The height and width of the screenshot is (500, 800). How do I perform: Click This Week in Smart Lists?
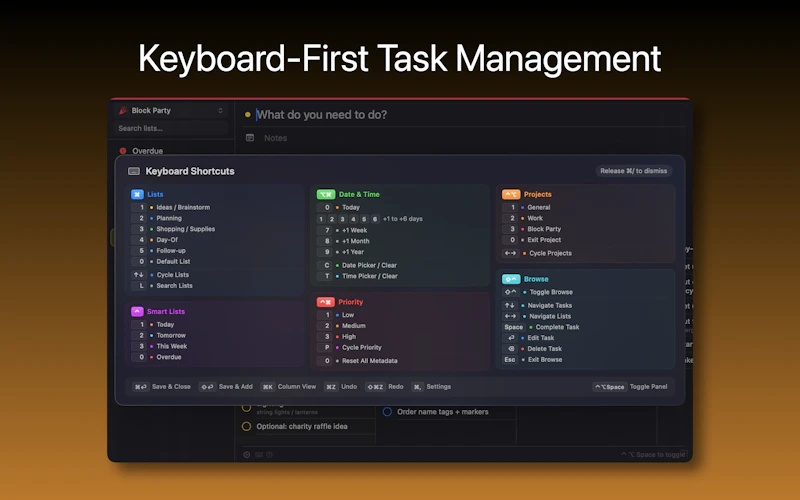point(160,346)
